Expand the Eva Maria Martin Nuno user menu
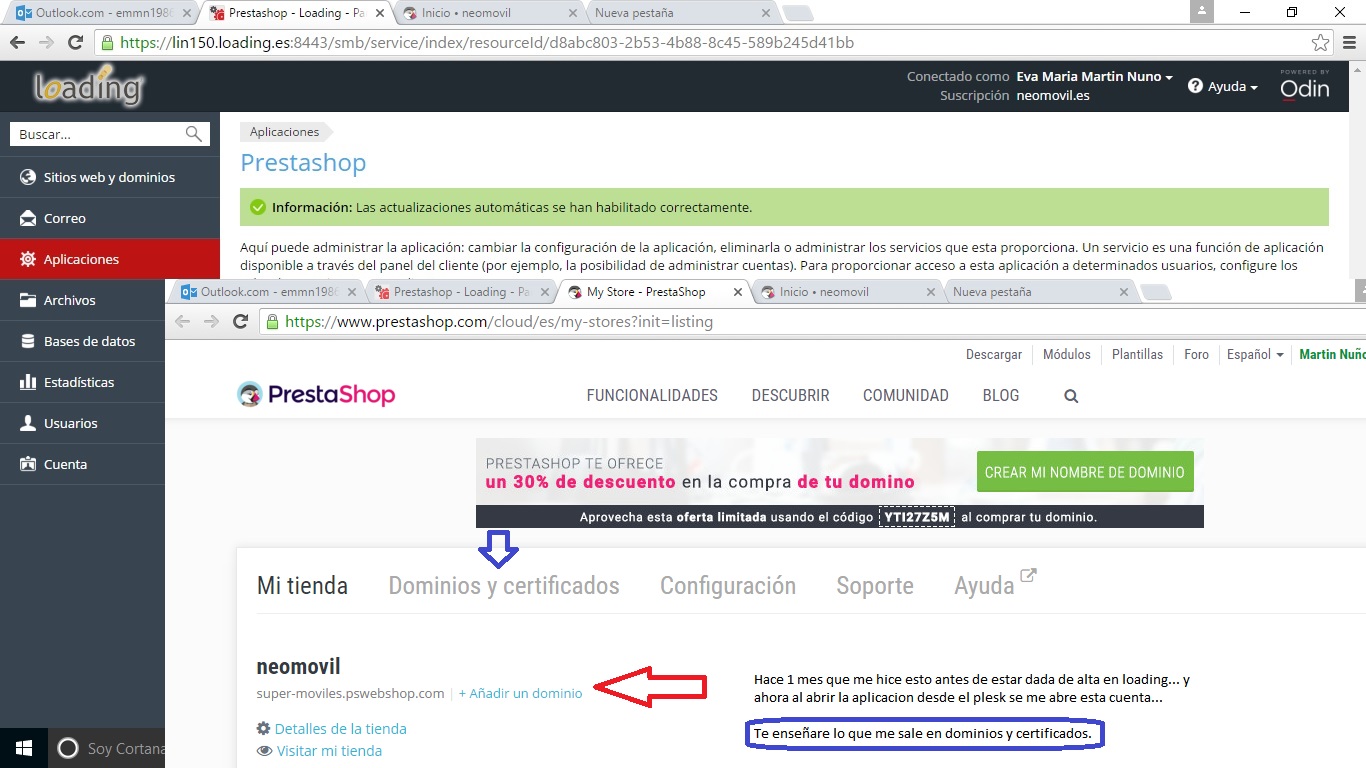 pos(1094,77)
